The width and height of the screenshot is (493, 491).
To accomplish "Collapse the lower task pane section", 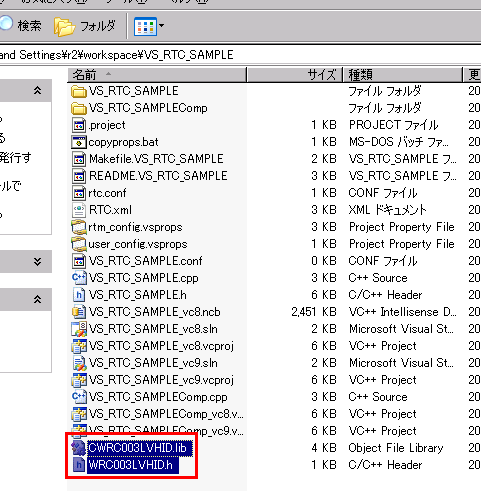I will [37, 300].
